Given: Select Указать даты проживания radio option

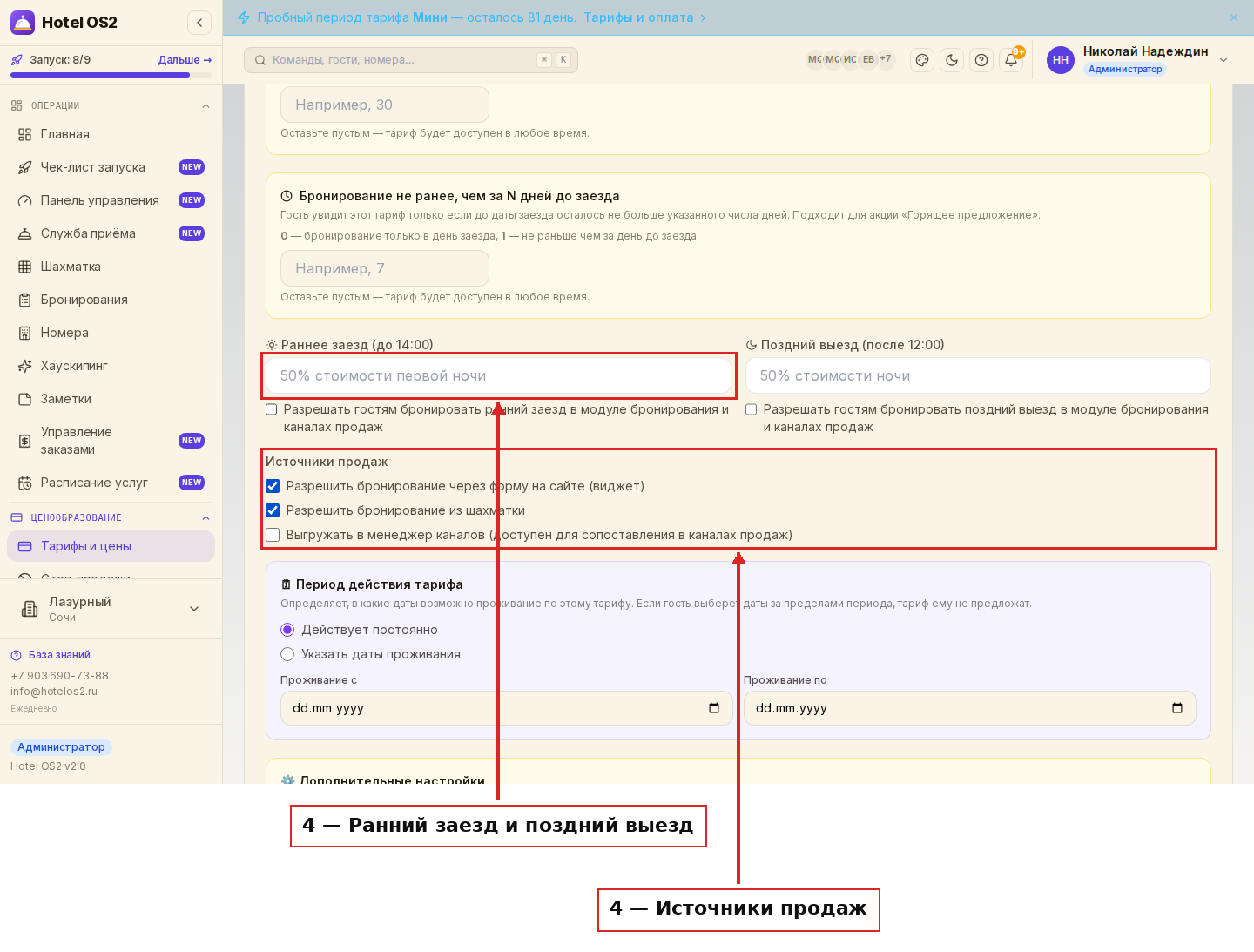Looking at the screenshot, I should click(x=287, y=654).
